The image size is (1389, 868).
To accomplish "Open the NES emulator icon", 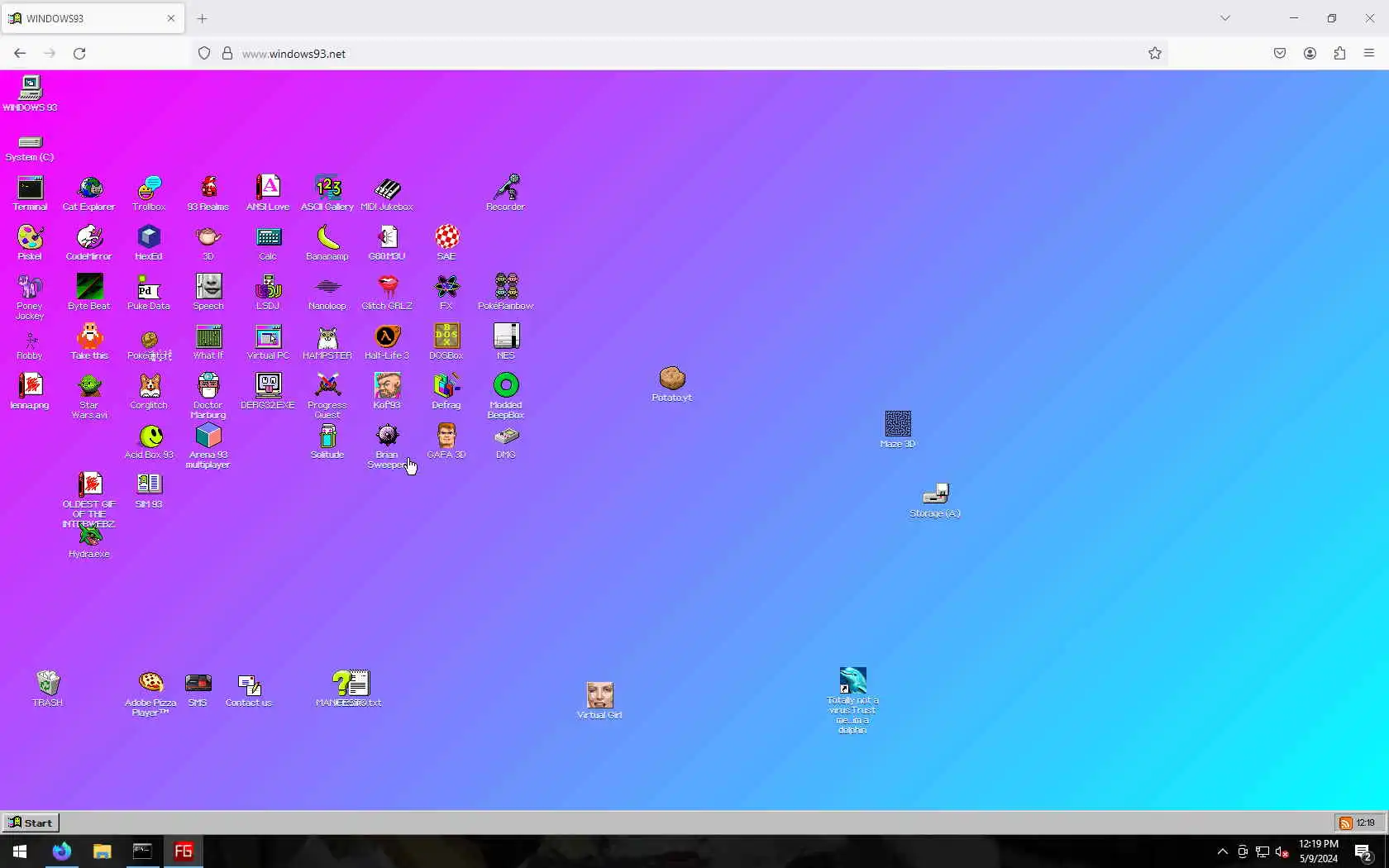I will [x=506, y=342].
